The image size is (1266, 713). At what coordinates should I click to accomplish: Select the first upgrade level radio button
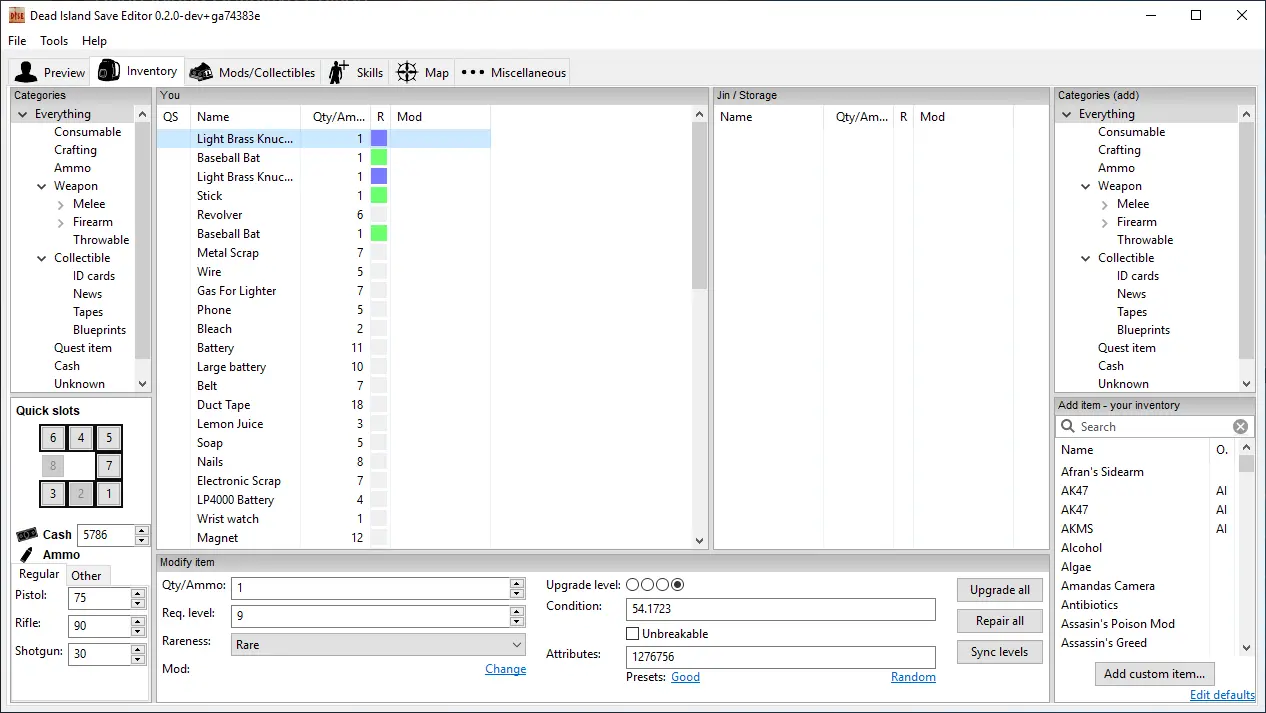coord(632,585)
